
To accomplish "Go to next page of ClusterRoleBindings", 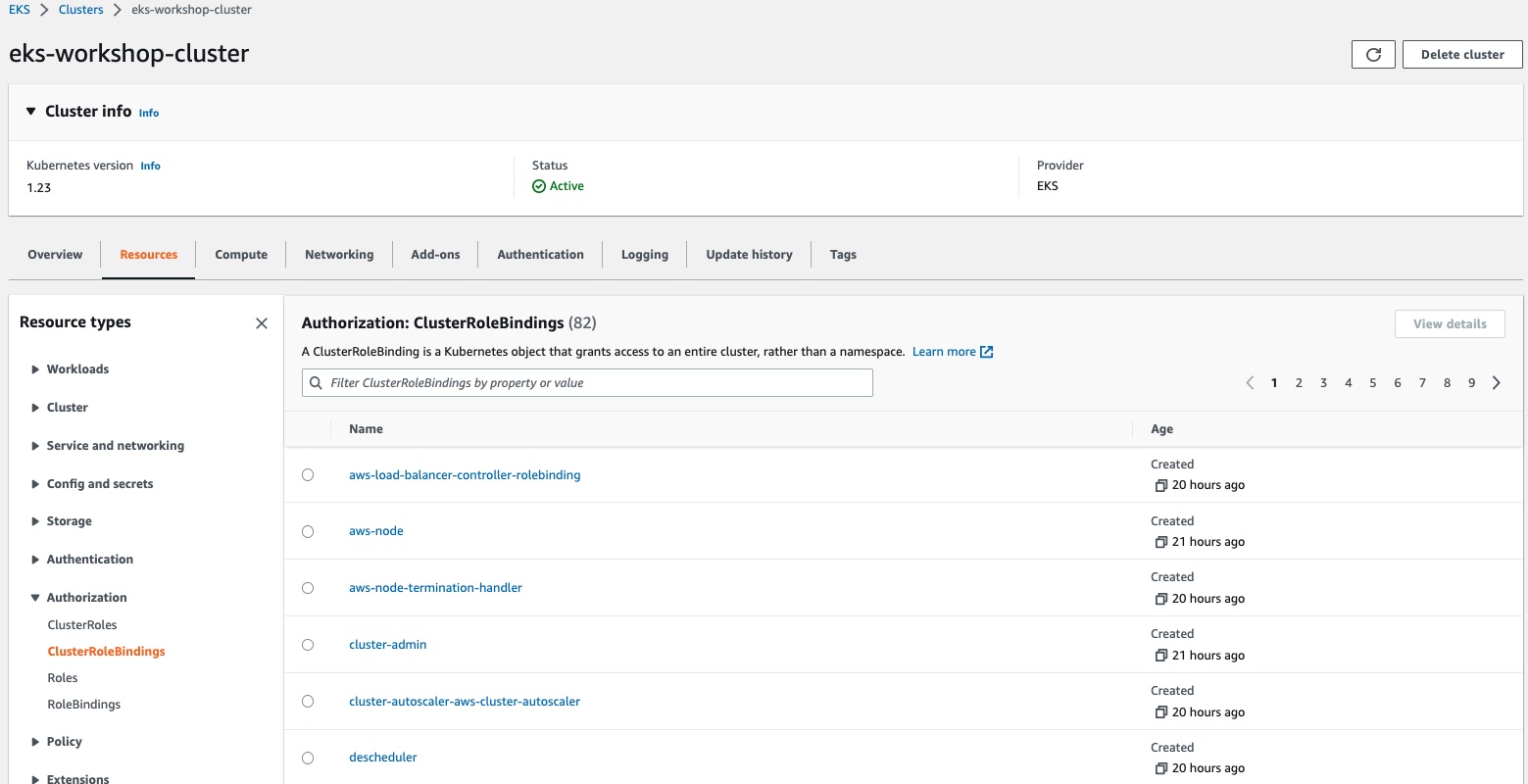I will tap(1496, 383).
